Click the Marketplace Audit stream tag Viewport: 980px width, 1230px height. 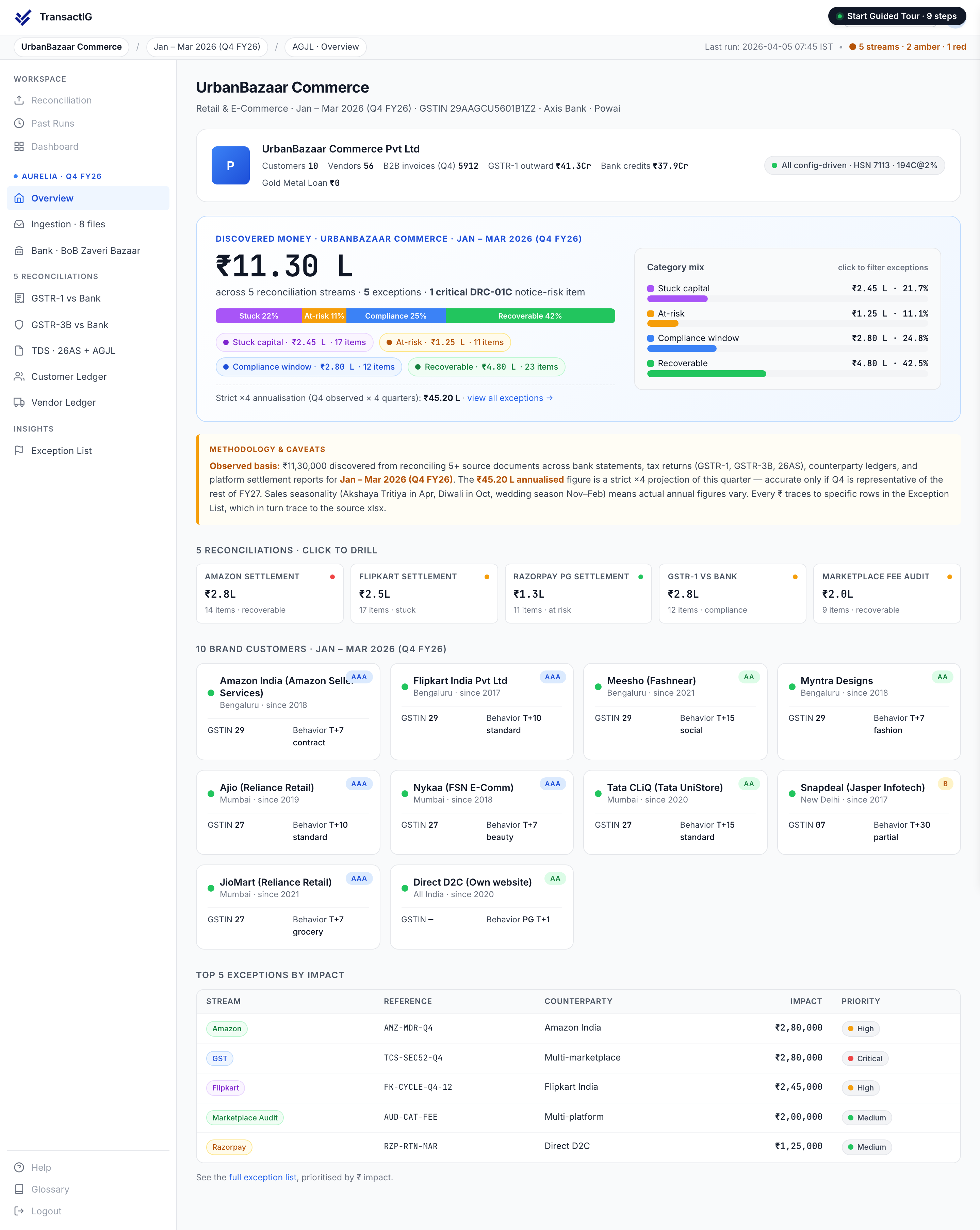point(245,1118)
